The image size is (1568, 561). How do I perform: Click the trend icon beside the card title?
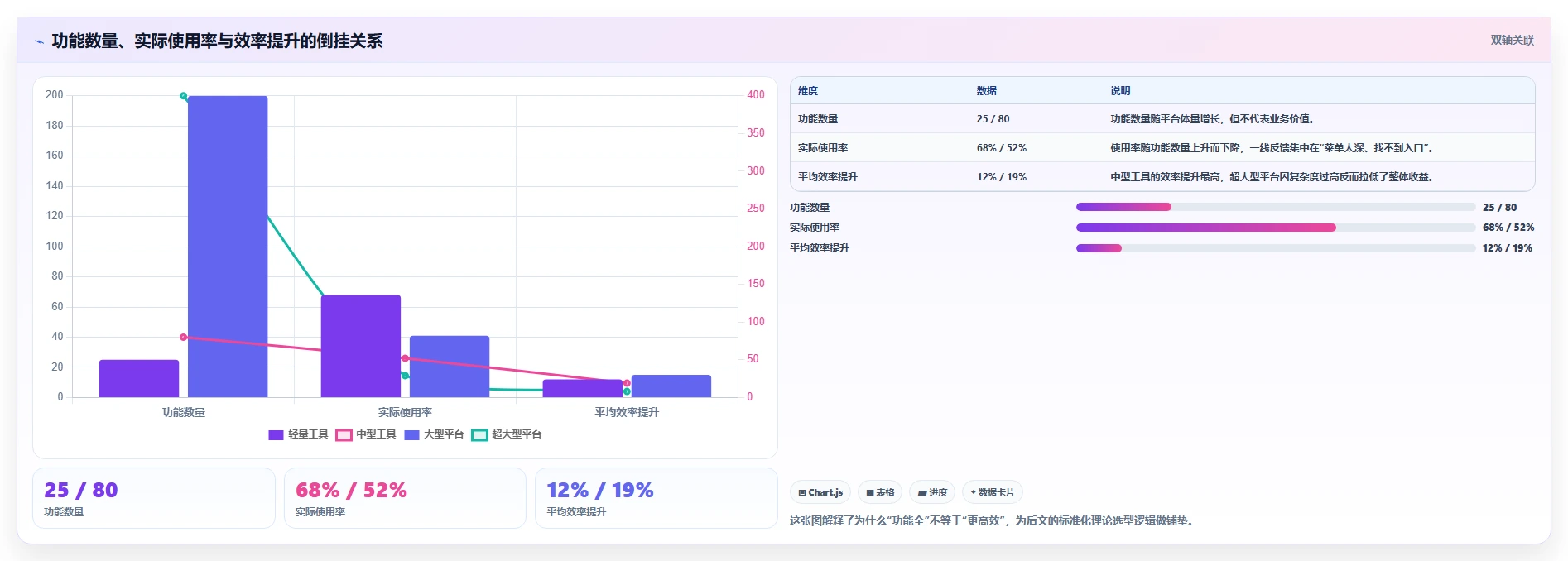(x=39, y=41)
